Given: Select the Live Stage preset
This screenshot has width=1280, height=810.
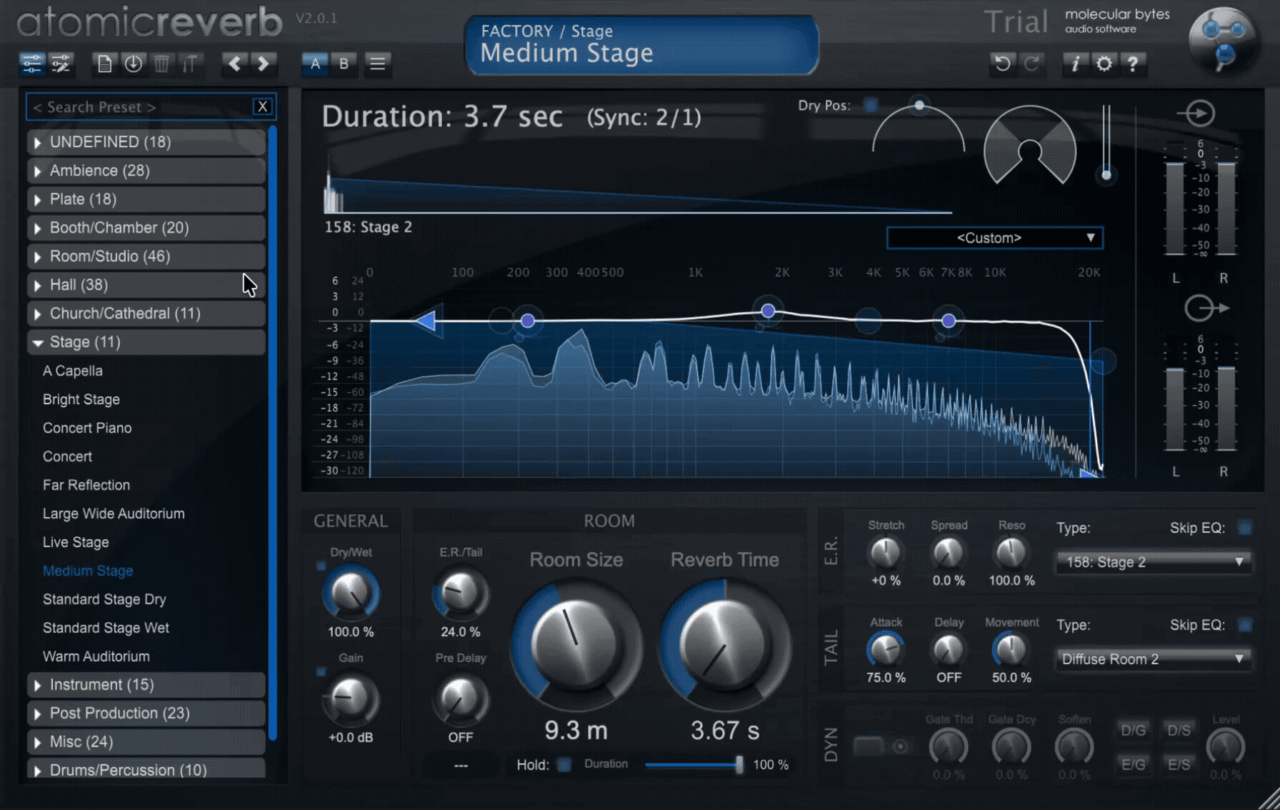Looking at the screenshot, I should point(76,542).
